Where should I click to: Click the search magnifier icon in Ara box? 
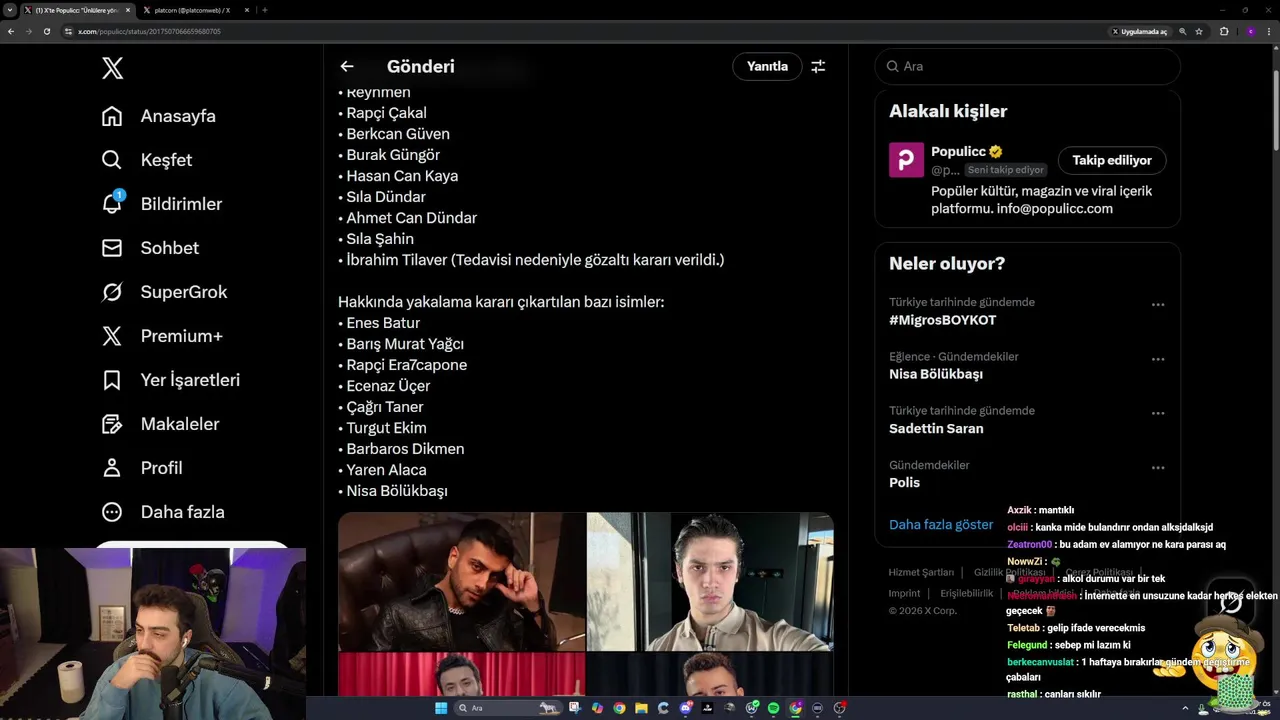coord(892,66)
